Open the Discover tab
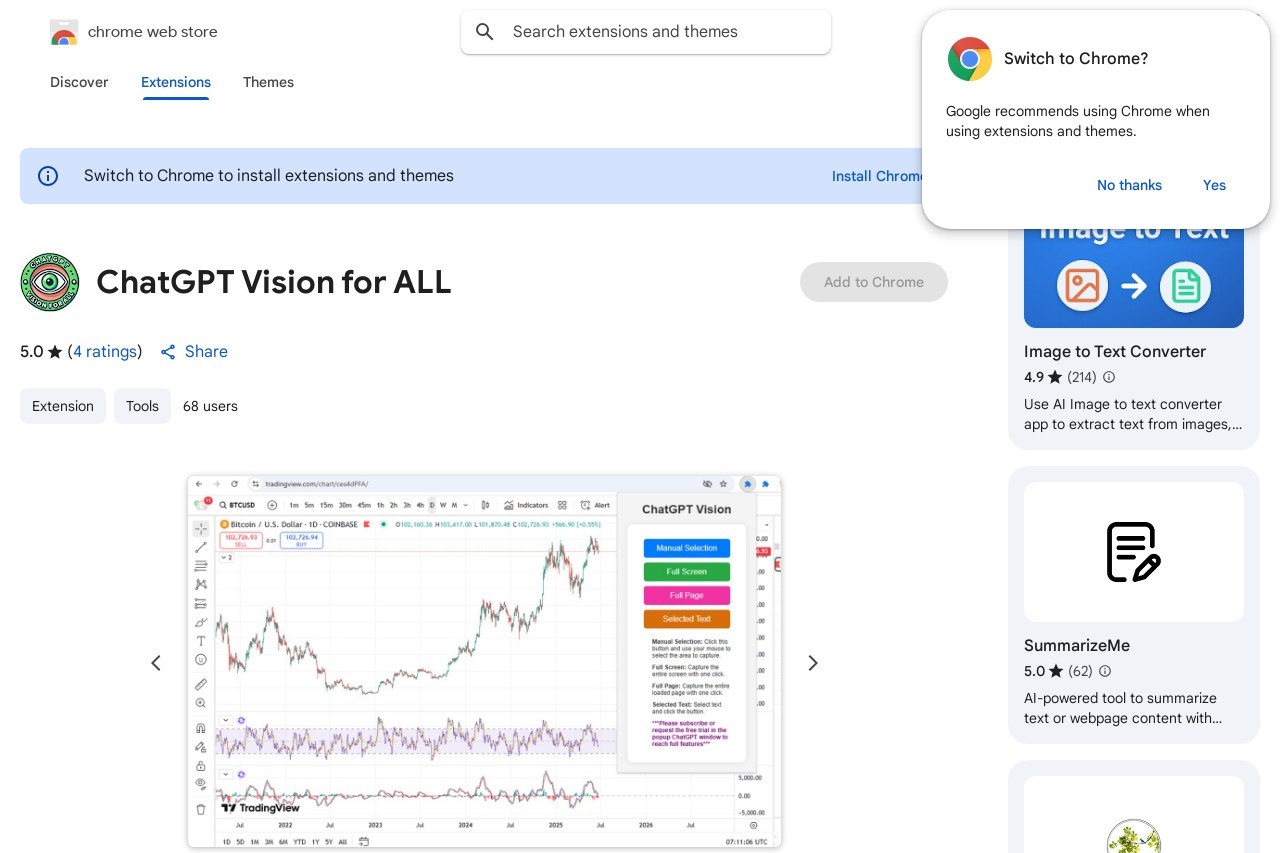The width and height of the screenshot is (1280, 853). coord(79,82)
